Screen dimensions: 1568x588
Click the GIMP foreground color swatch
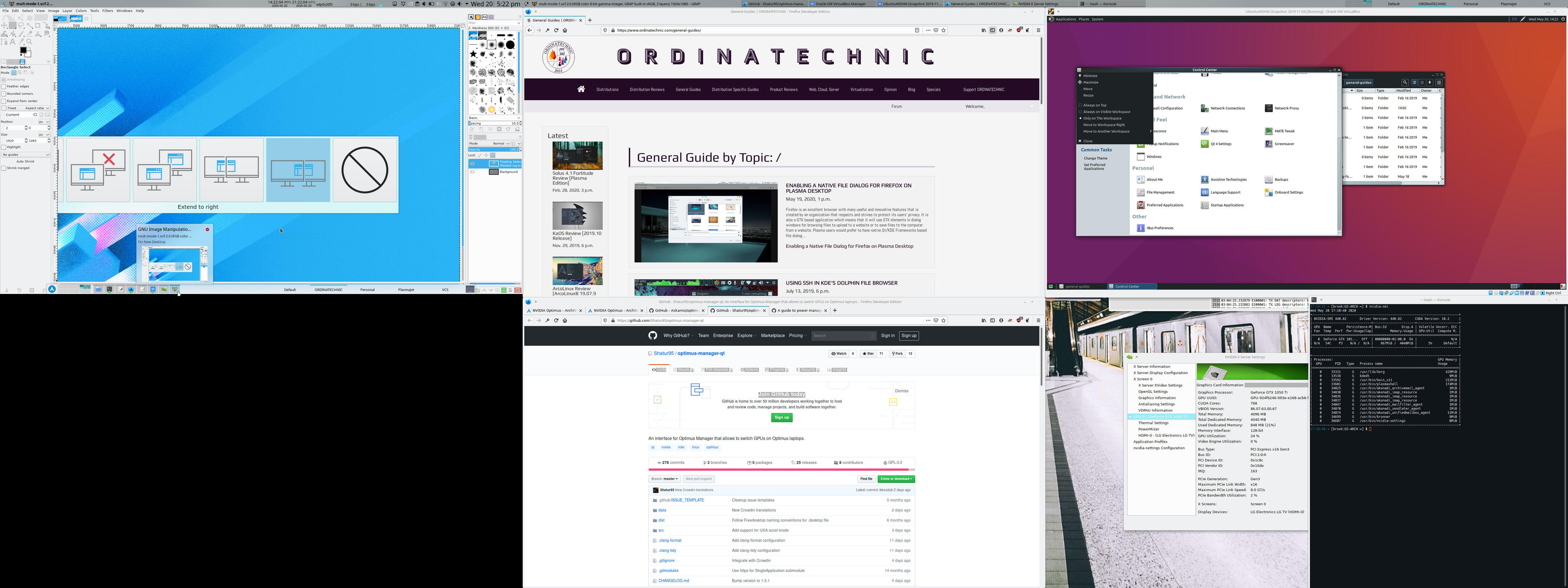(24, 50)
